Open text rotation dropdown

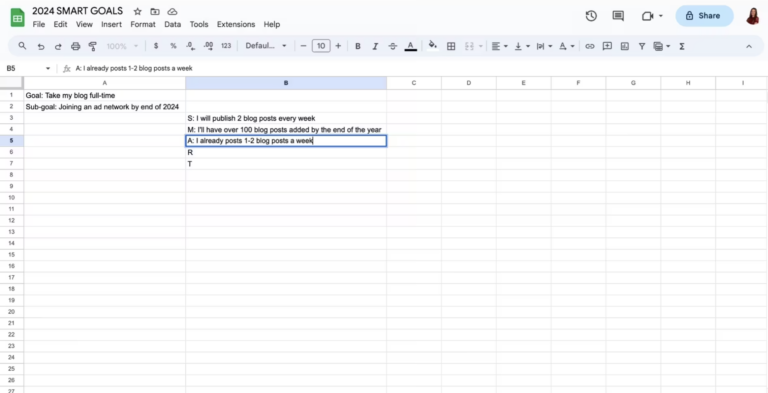tap(567, 46)
